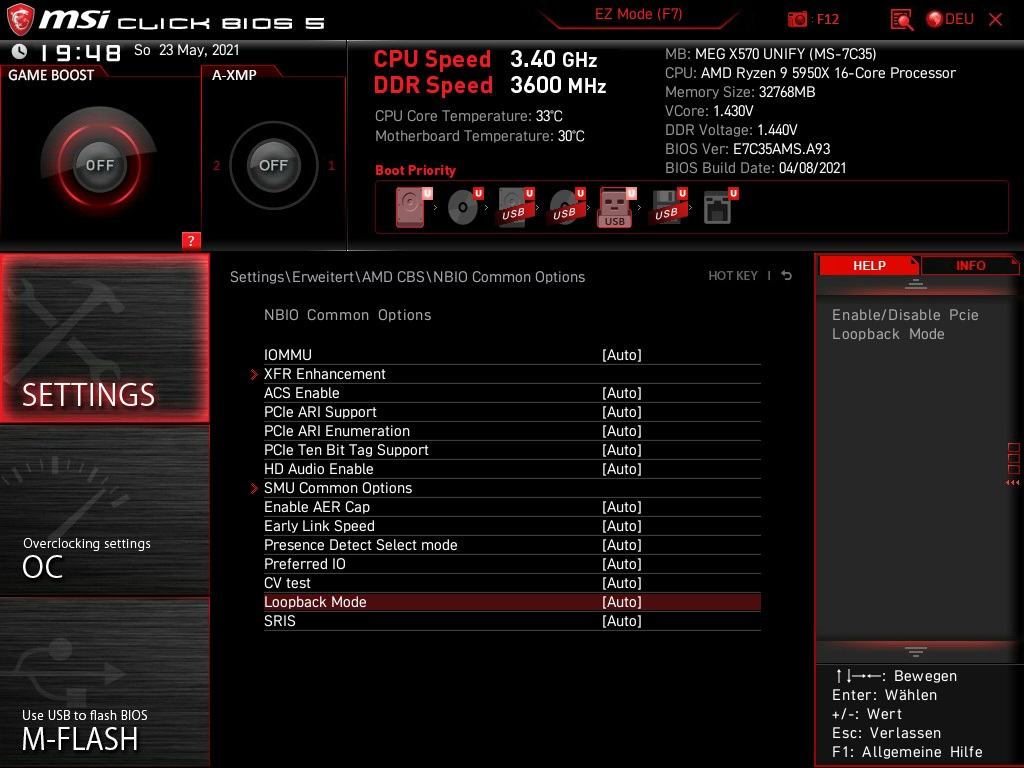Viewport: 1024px width, 768px height.
Task: Select the USB hard disk boot icon
Action: click(x=516, y=206)
